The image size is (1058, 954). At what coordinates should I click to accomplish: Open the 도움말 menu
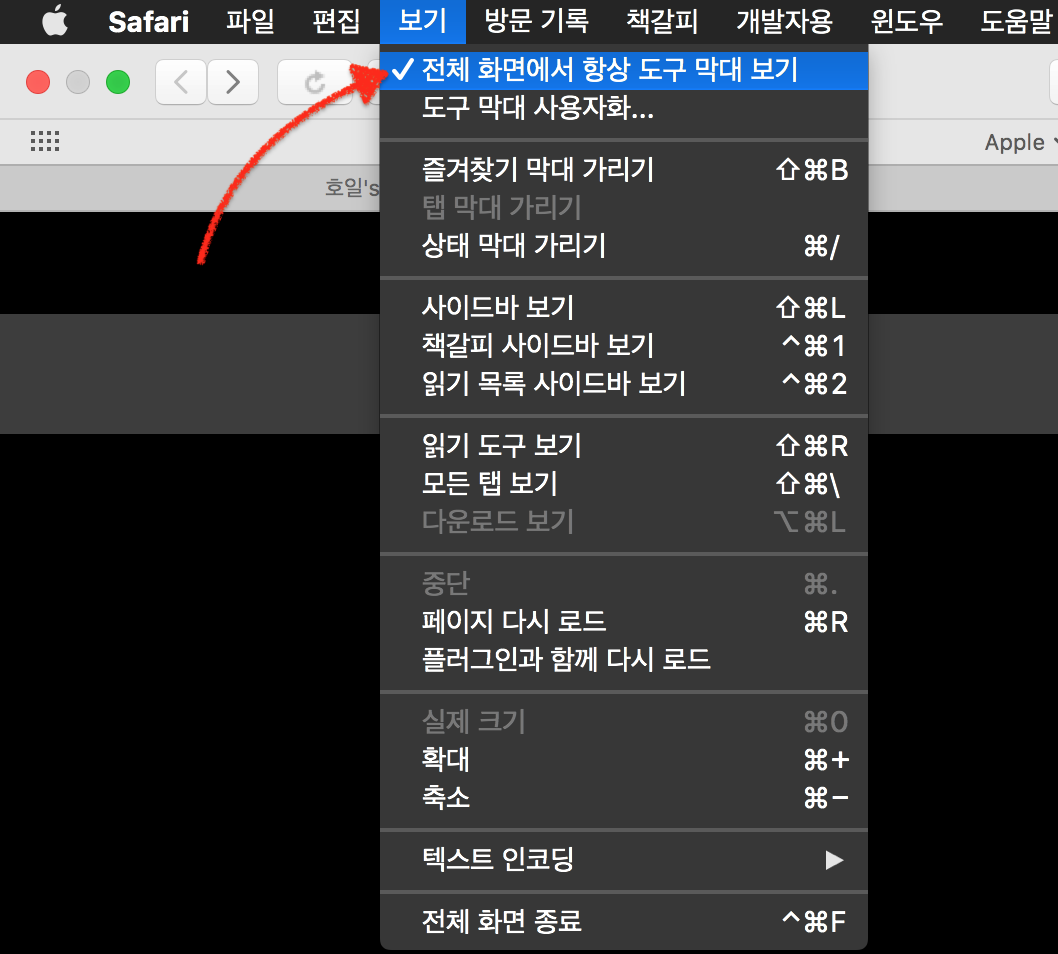point(1016,22)
